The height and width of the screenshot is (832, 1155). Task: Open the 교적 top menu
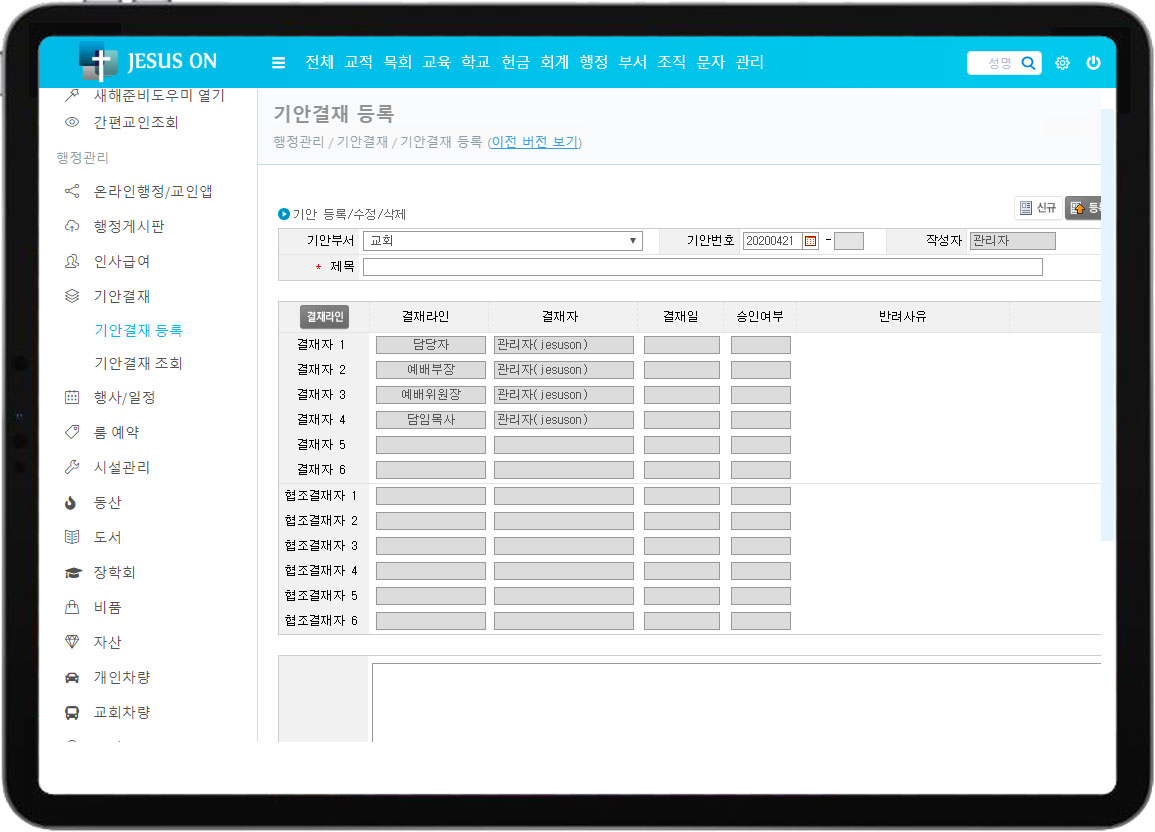point(358,62)
